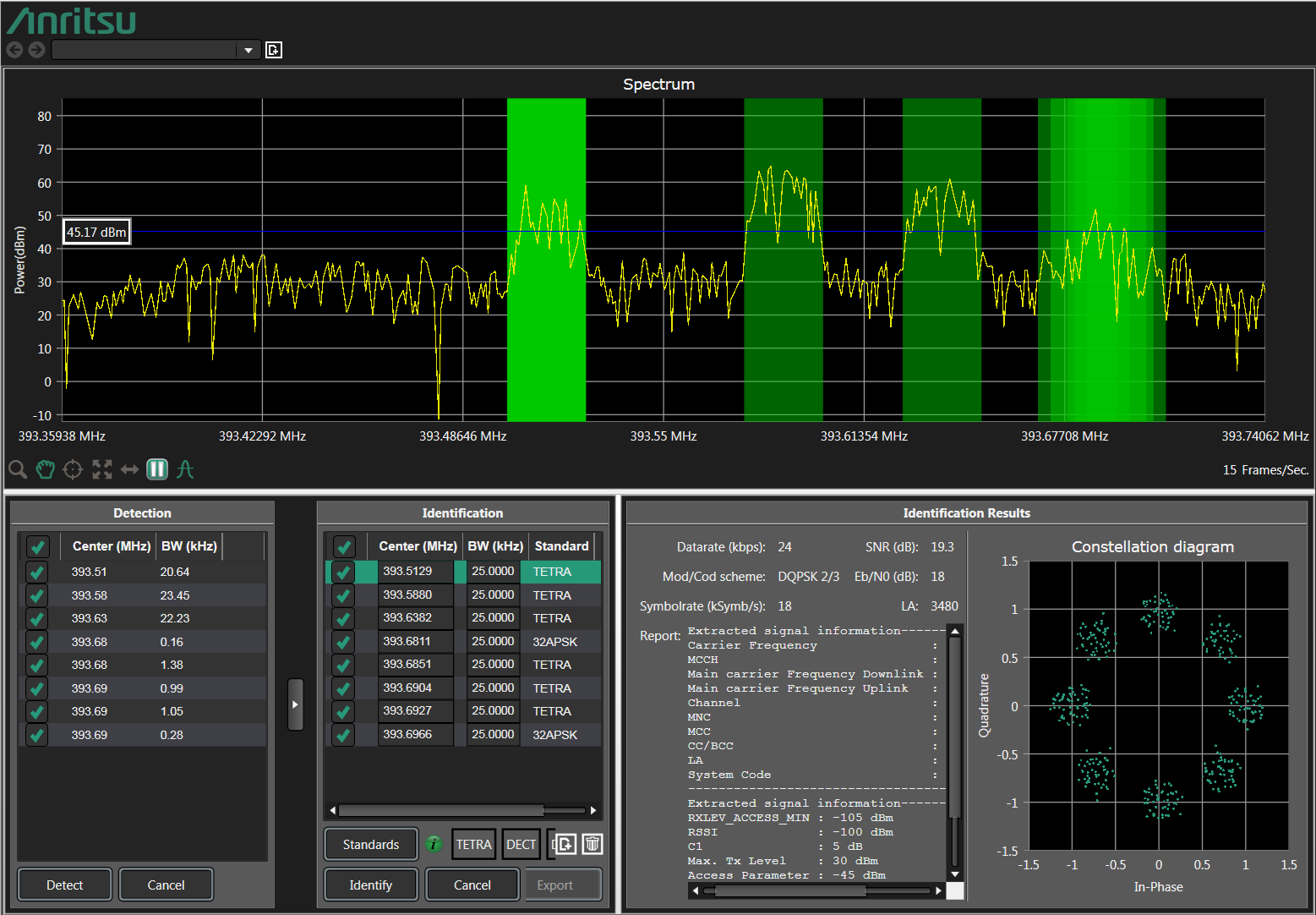Click the trash icon to delete standard

(592, 844)
